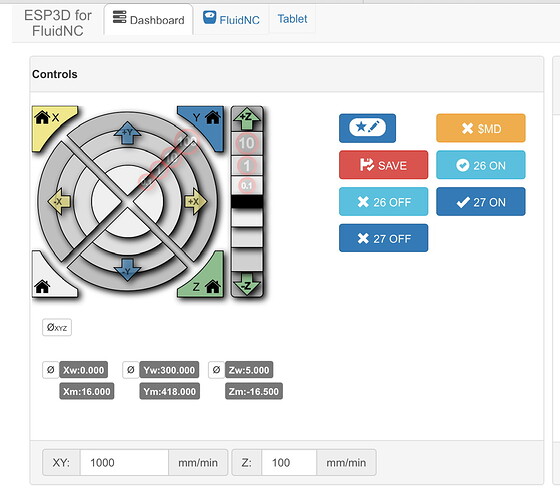The width and height of the screenshot is (560, 500).
Task: Switch to the Tablet tab
Action: pyautogui.click(x=292, y=19)
